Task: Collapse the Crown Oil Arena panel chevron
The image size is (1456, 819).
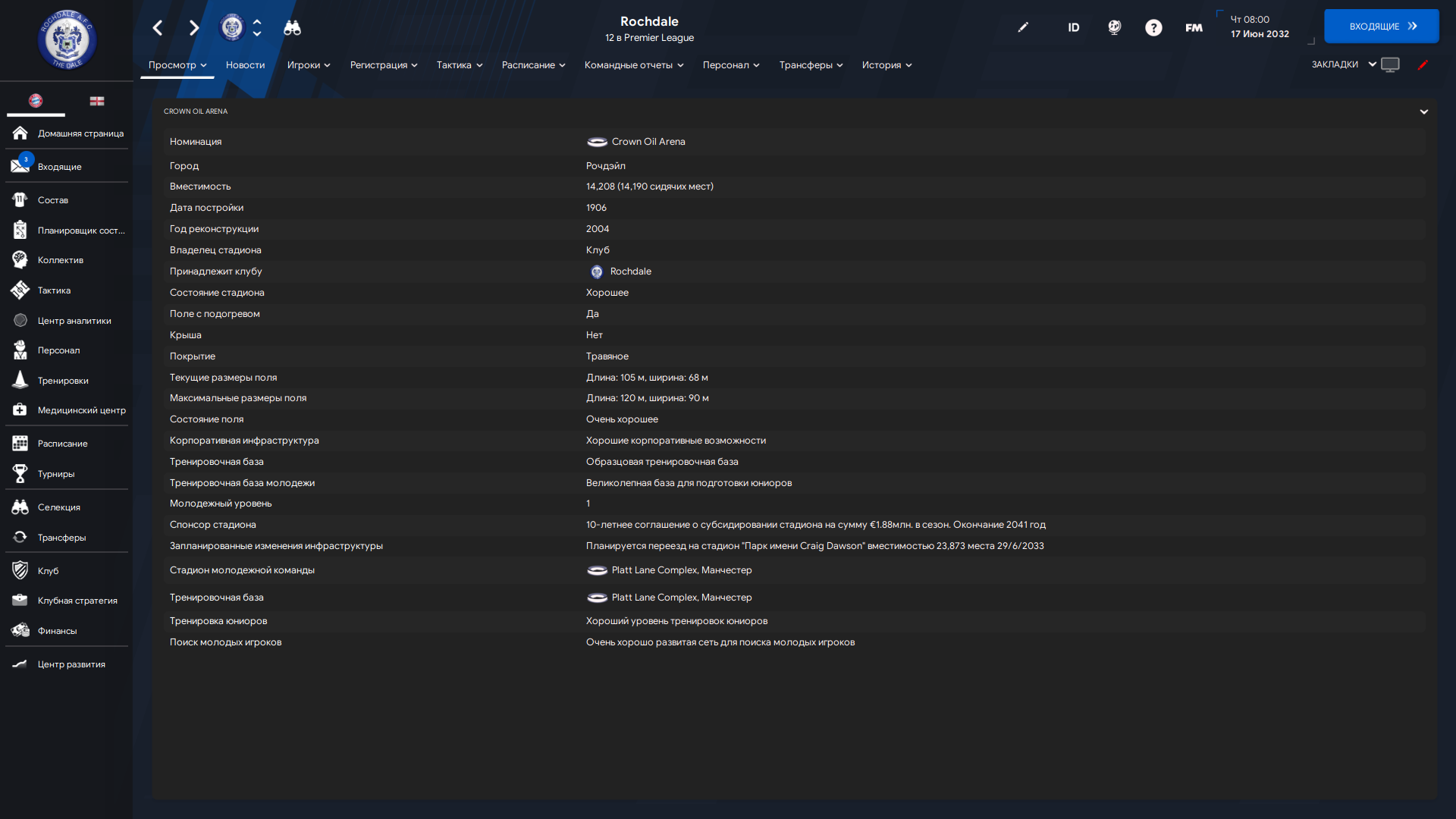Action: tap(1423, 111)
